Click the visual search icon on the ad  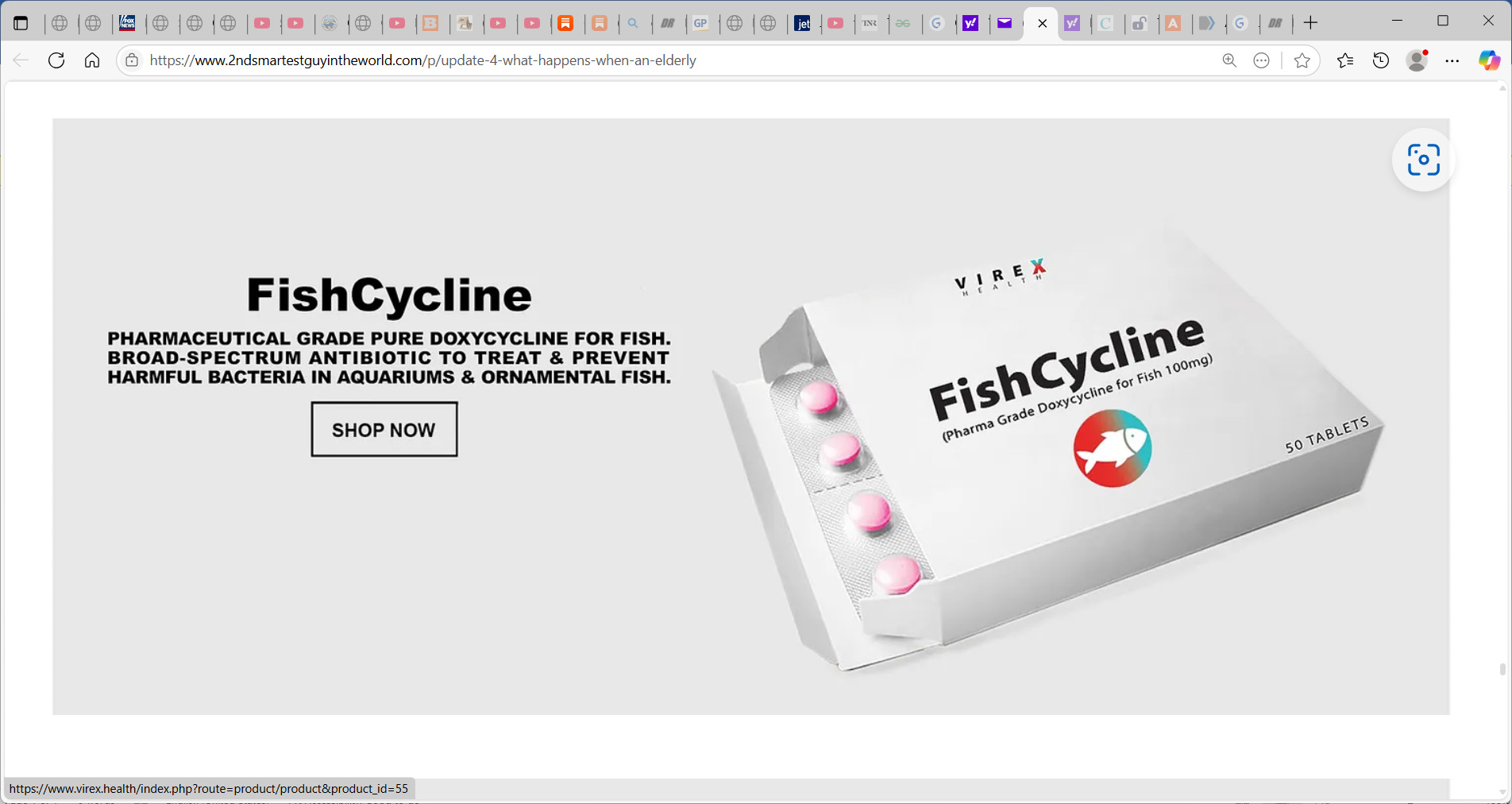click(1424, 160)
